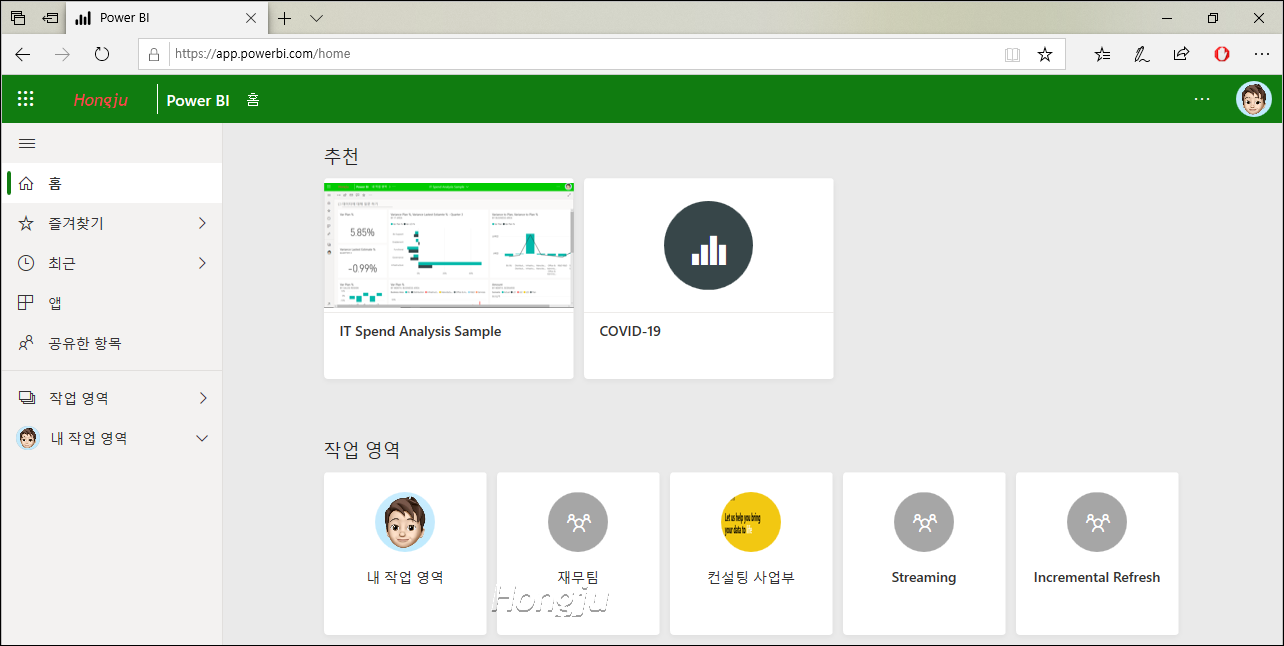1284x646 pixels.
Task: Click the COVID-19 bar chart circle icon
Action: point(708,245)
